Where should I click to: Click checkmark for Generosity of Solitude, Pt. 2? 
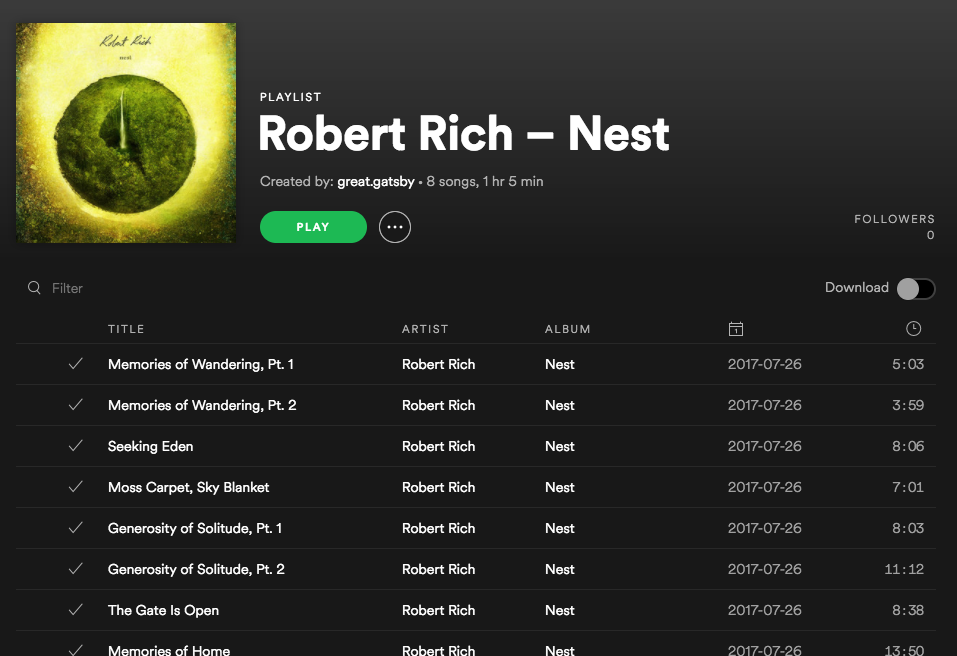[76, 568]
